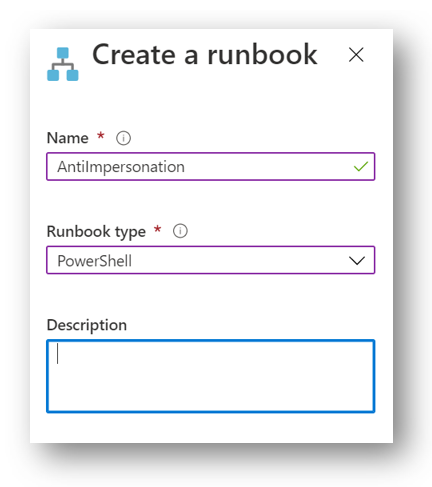The width and height of the screenshot is (432, 487).
Task: Click the red asterisk beside Runbook type
Action: click(157, 229)
